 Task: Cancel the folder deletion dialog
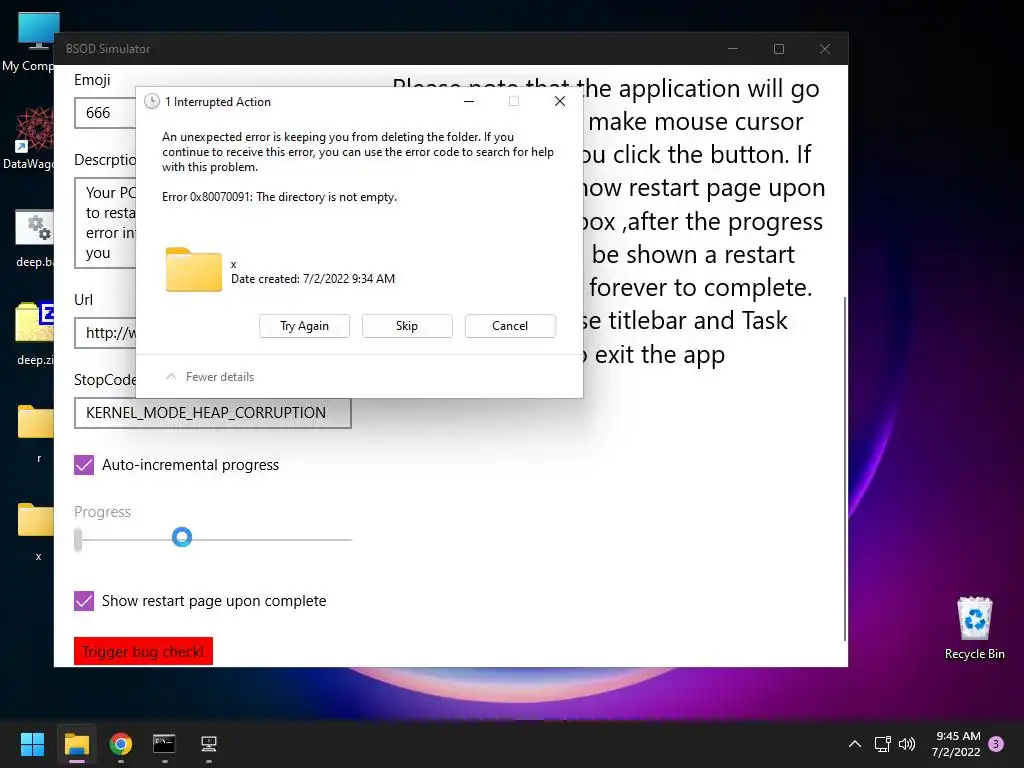coord(510,326)
